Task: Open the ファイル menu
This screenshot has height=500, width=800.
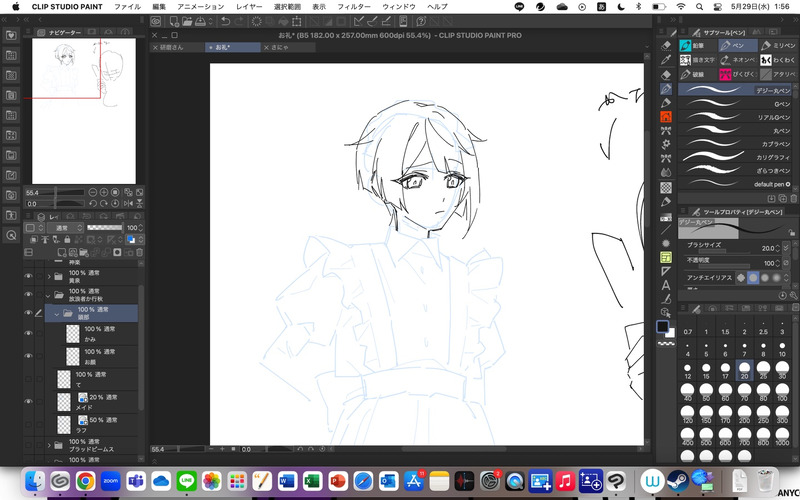Action: click(127, 7)
